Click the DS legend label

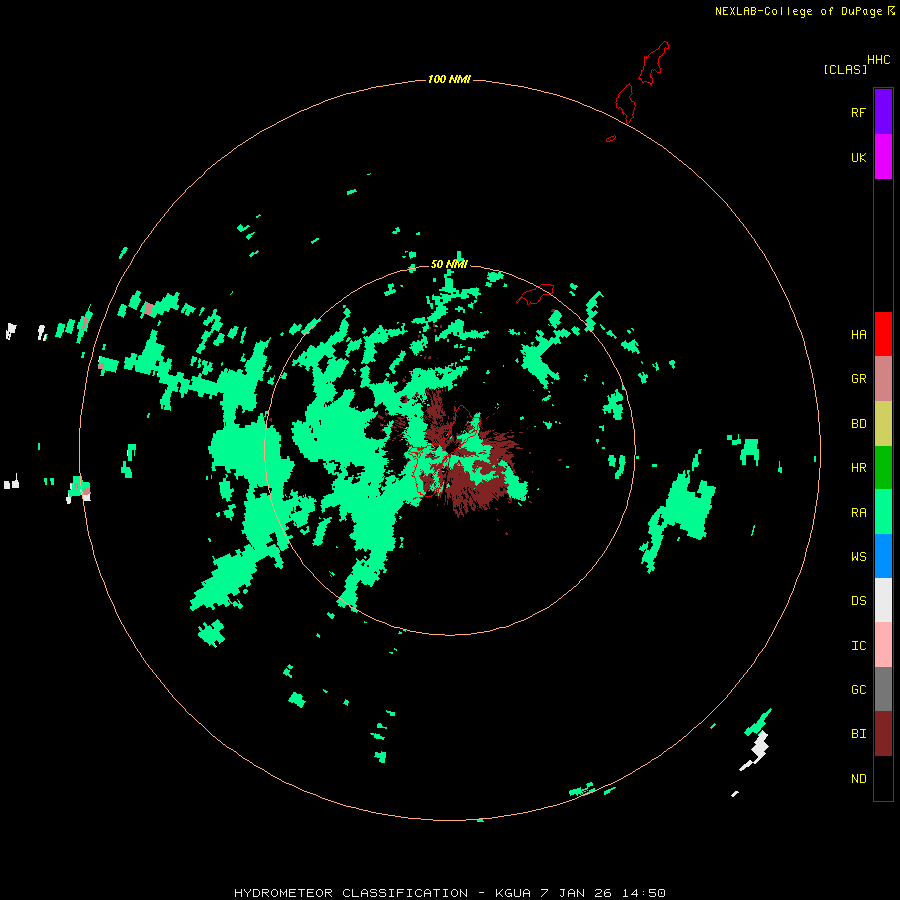pos(858,601)
